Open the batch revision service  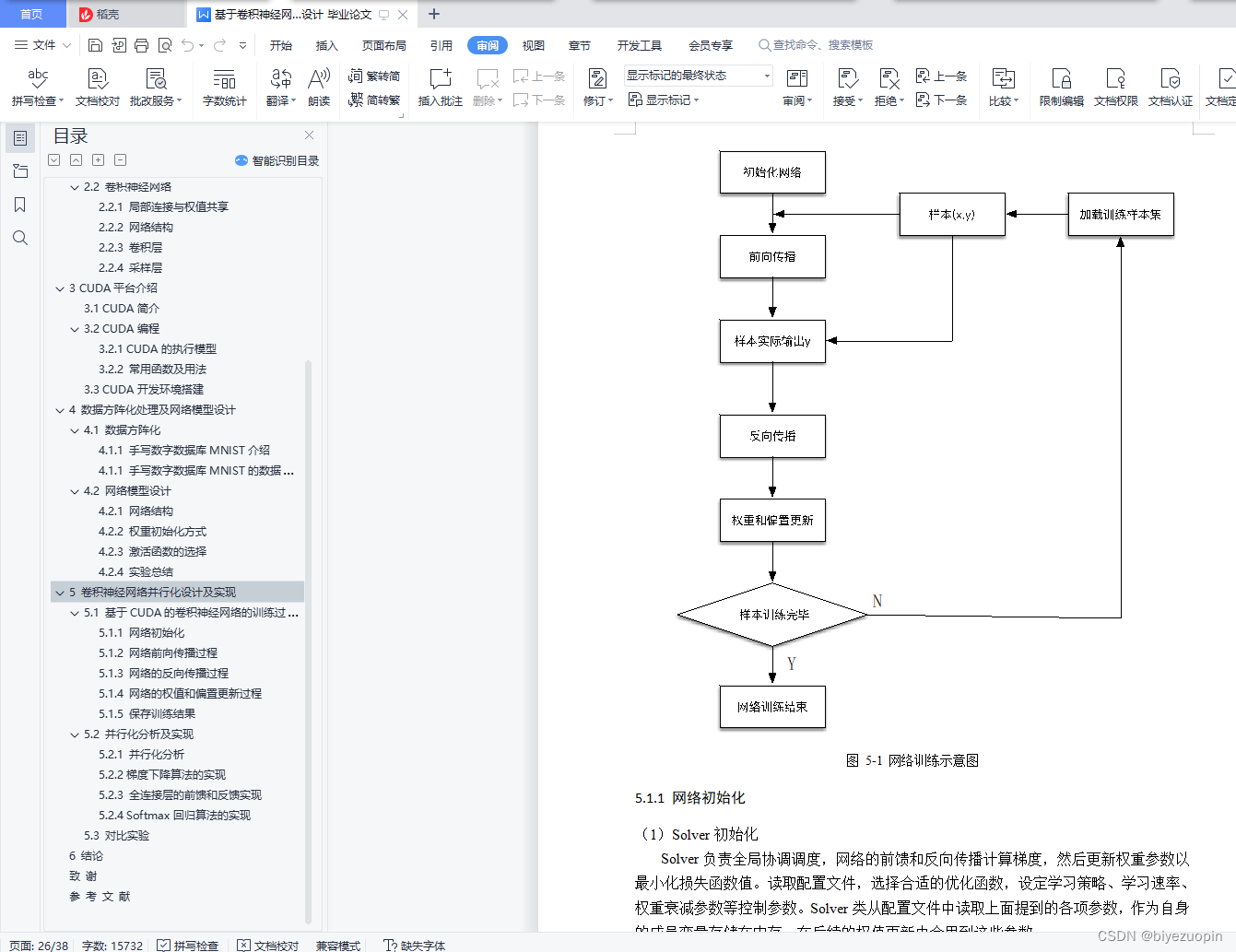tap(156, 88)
